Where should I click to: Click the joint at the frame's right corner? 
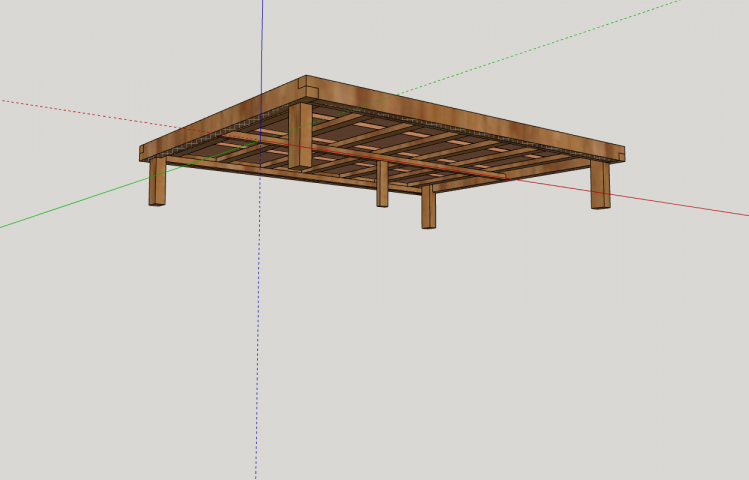619,155
